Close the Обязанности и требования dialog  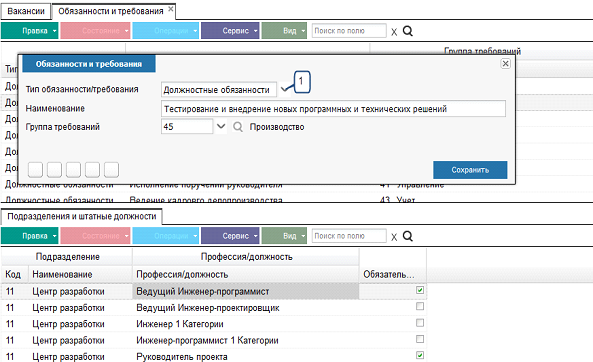pyautogui.click(x=505, y=64)
